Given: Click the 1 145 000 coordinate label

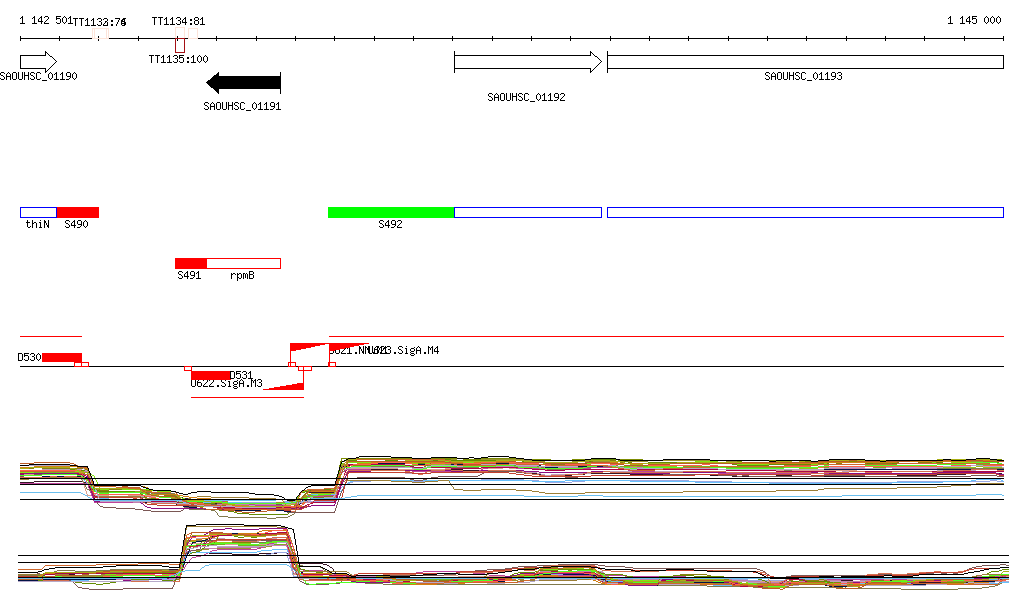Looking at the screenshot, I should [x=973, y=20].
